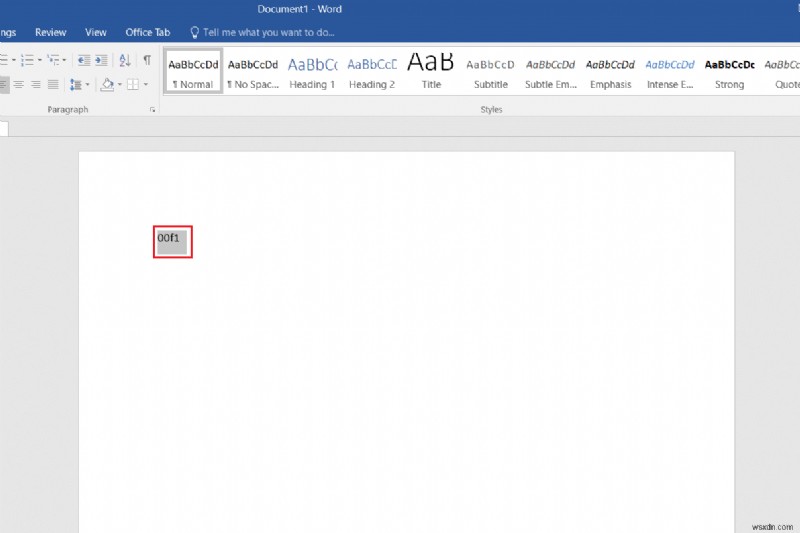This screenshot has height=533, width=800.
Task: Expand the Bullets dropdown arrow
Action: click(14, 60)
